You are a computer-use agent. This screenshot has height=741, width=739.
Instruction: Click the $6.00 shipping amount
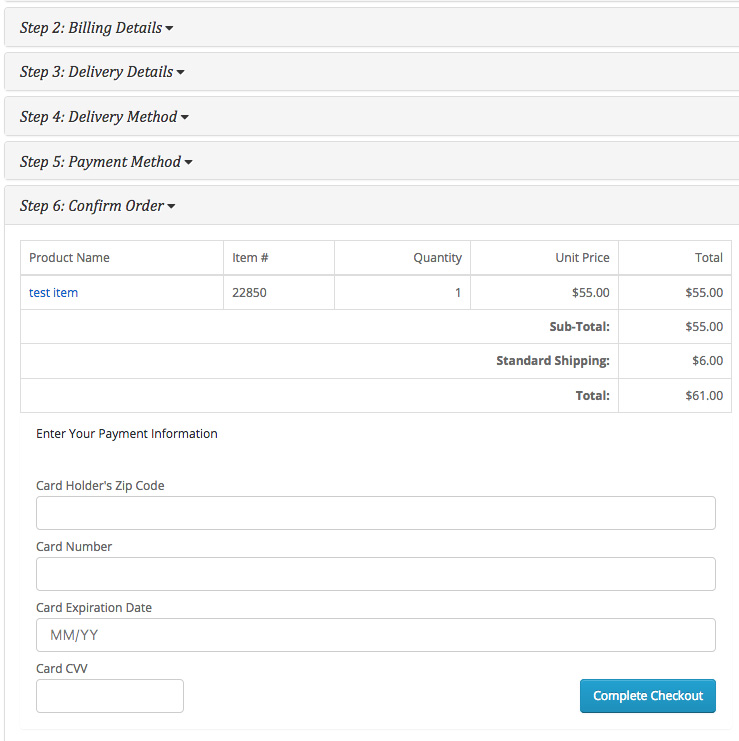[707, 361]
